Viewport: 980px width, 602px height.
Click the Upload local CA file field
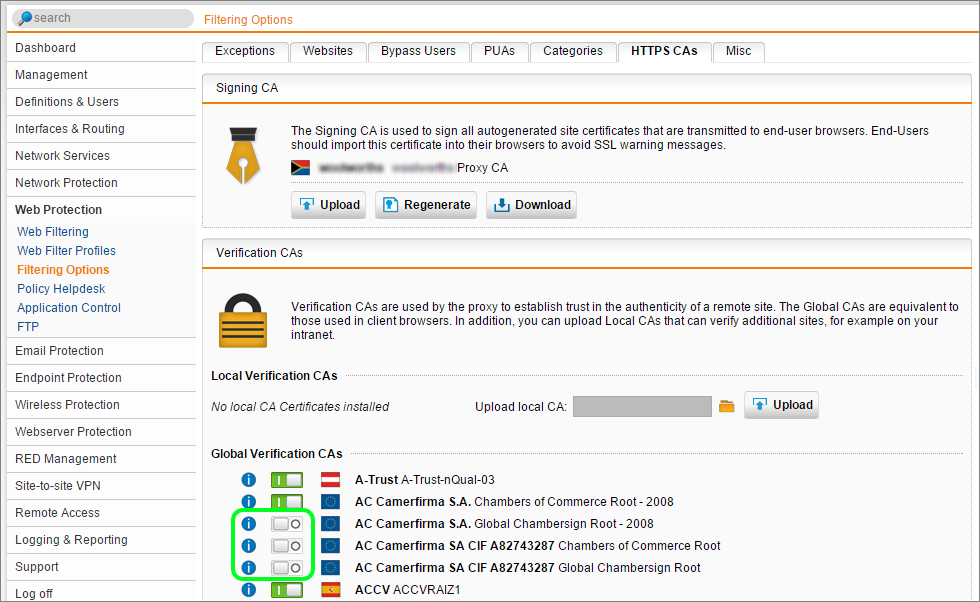(642, 406)
